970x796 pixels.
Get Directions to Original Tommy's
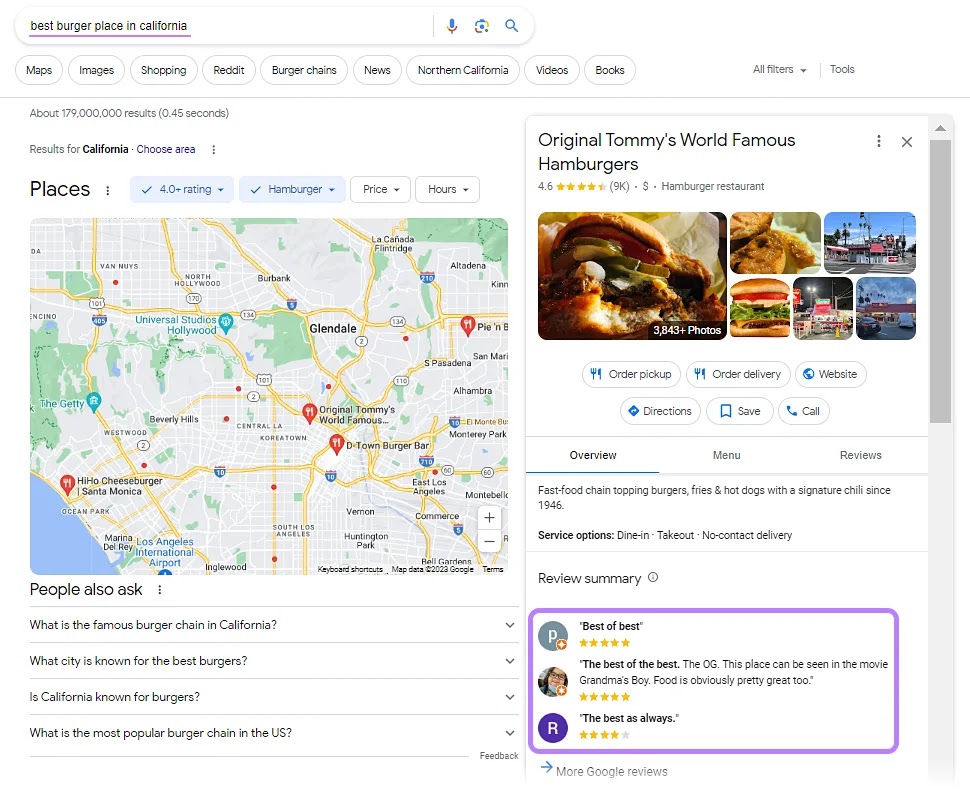pos(660,411)
